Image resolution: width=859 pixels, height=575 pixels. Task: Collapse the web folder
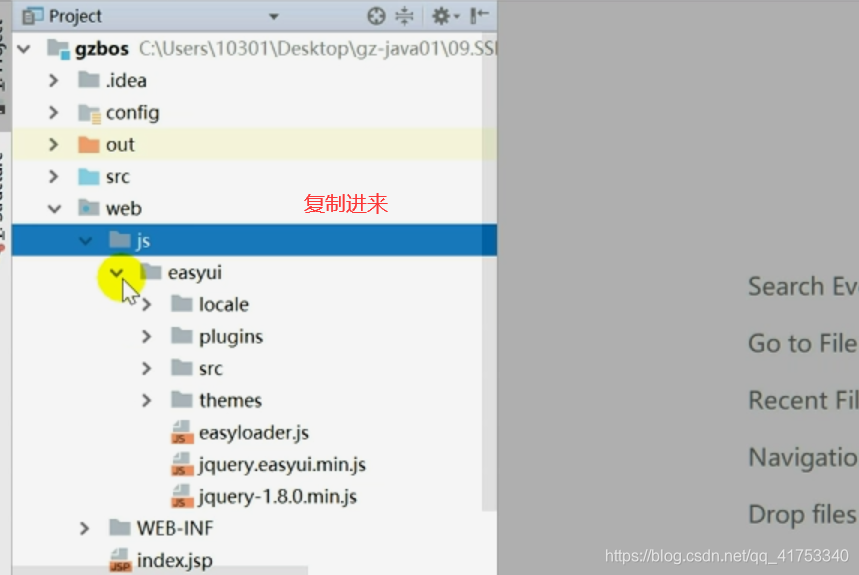(x=54, y=209)
